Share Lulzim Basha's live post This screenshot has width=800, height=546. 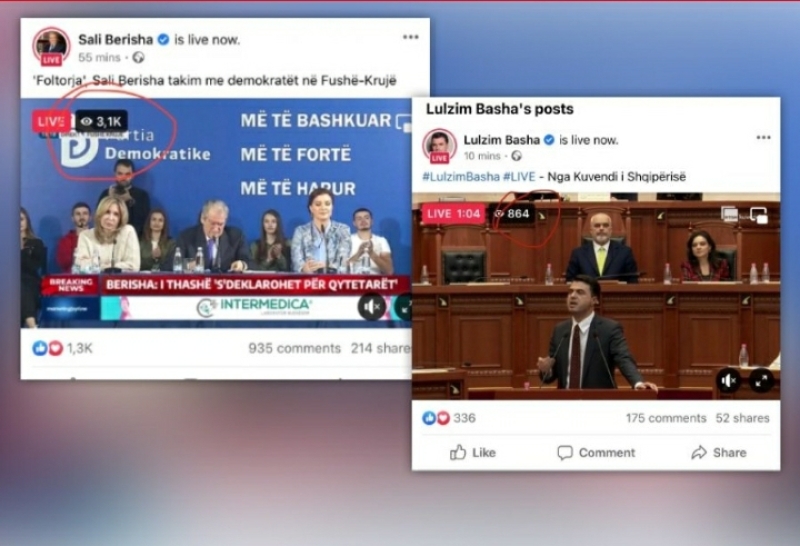(x=718, y=453)
